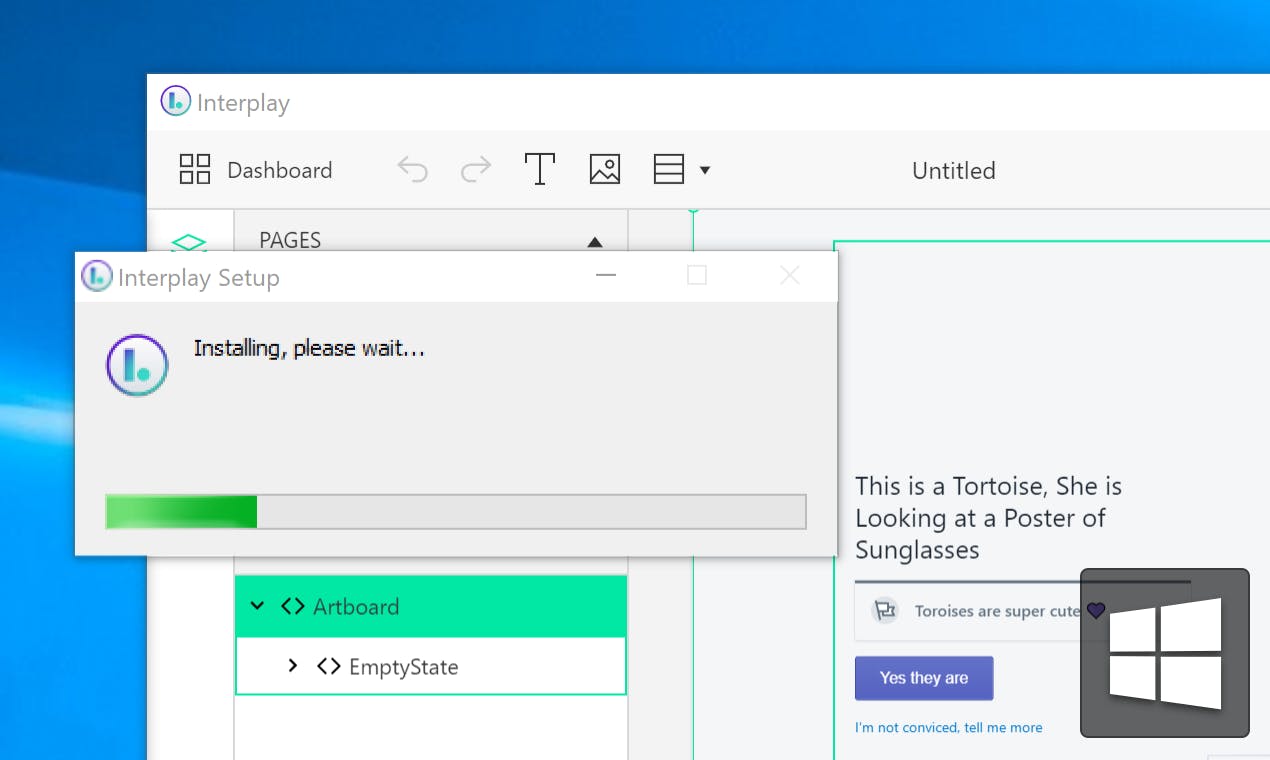The height and width of the screenshot is (760, 1270).
Task: Collapse the PAGES panel arrow
Action: coord(595,241)
